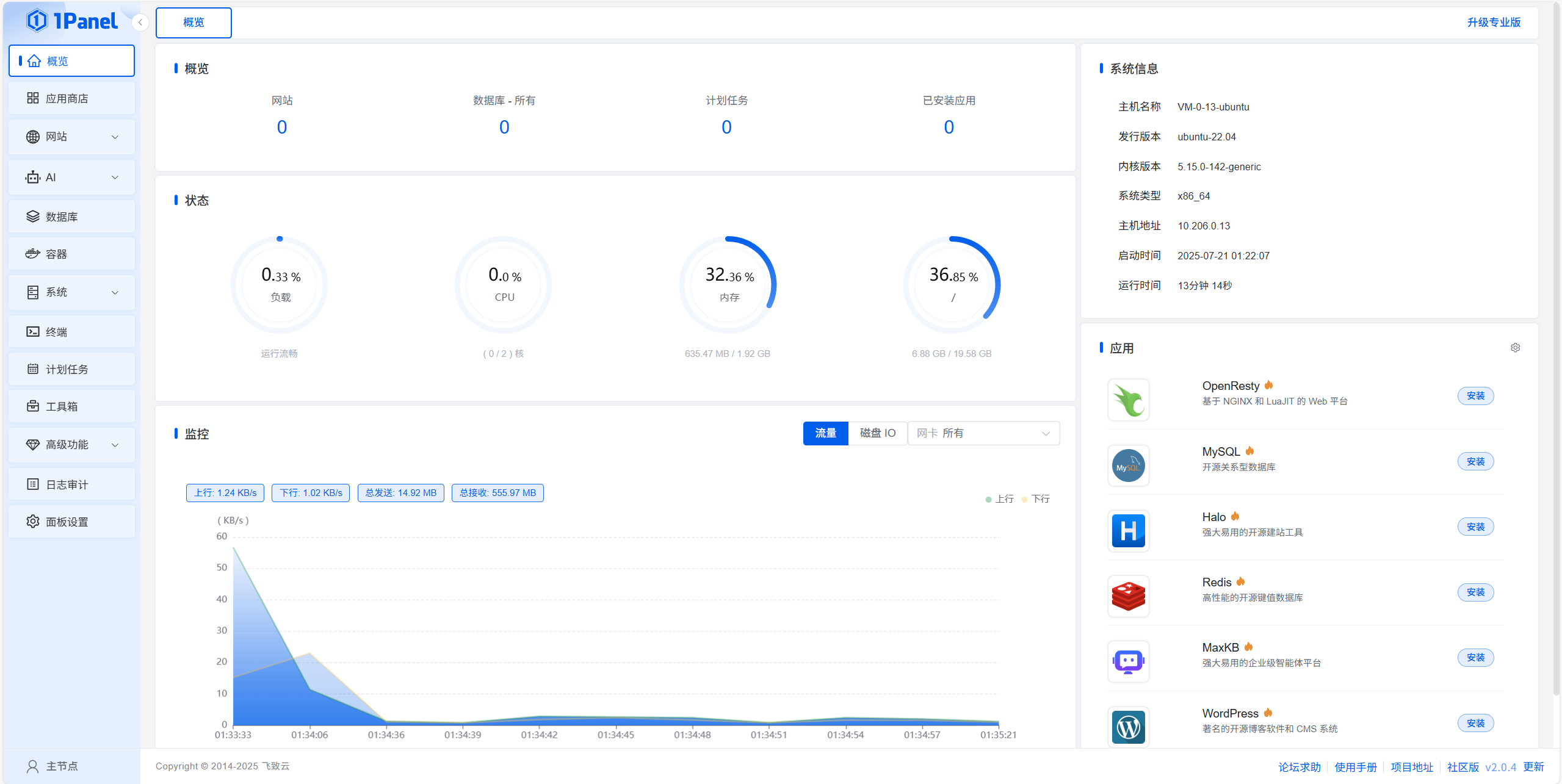The image size is (1562, 784).
Task: Select the 概览 tab at top
Action: click(x=193, y=23)
